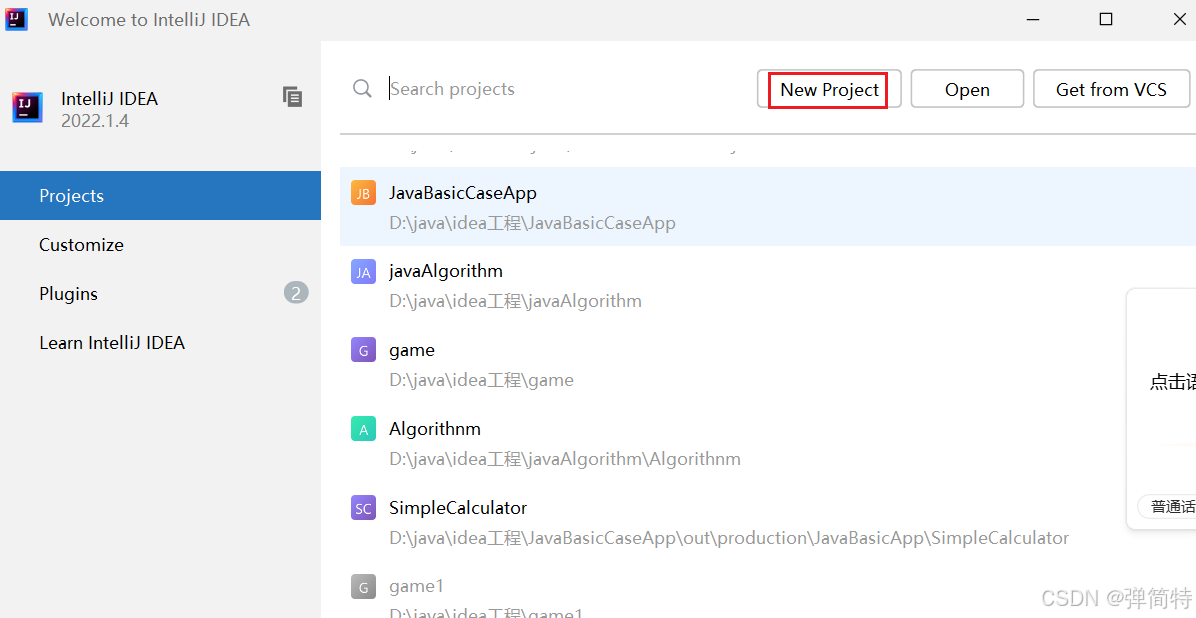The image size is (1196, 618).
Task: Click the New Project button
Action: [x=829, y=89]
